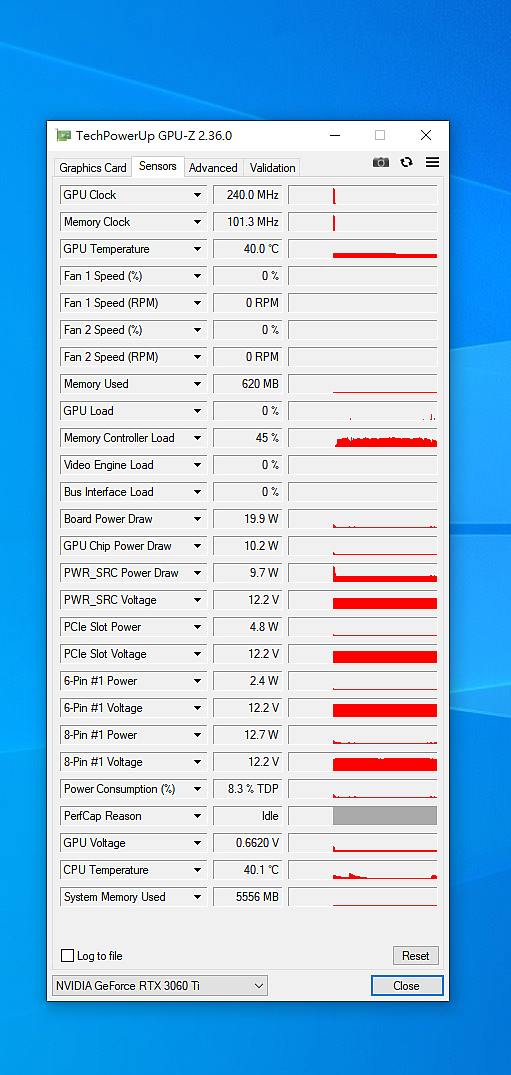
Task: Expand the 8-Pin #1 Voltage dropdown
Action: 198,762
